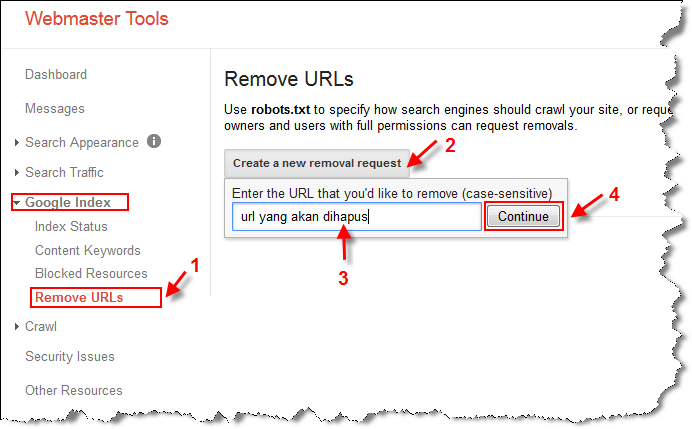Open Blocked Resources page

tap(91, 274)
